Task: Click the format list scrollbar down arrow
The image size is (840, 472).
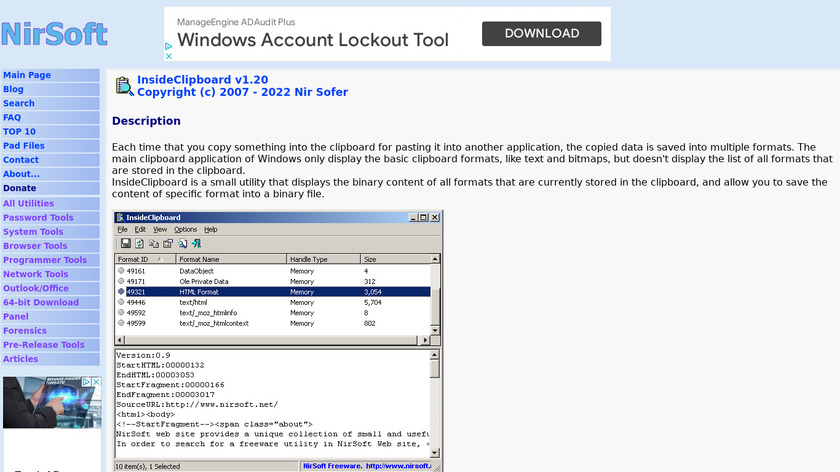Action: [x=435, y=331]
